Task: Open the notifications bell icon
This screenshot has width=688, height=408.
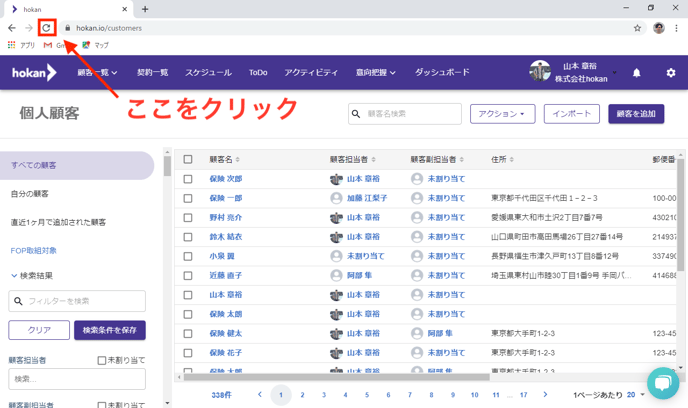Action: pos(636,73)
